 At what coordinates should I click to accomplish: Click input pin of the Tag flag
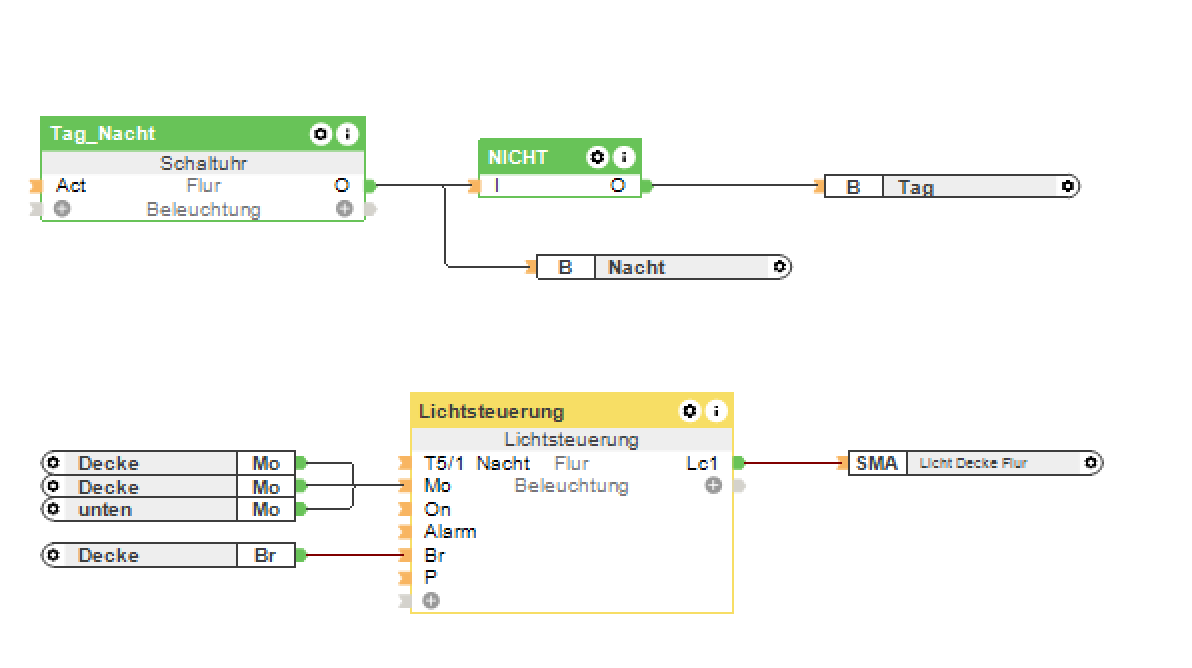pyautogui.click(x=820, y=186)
